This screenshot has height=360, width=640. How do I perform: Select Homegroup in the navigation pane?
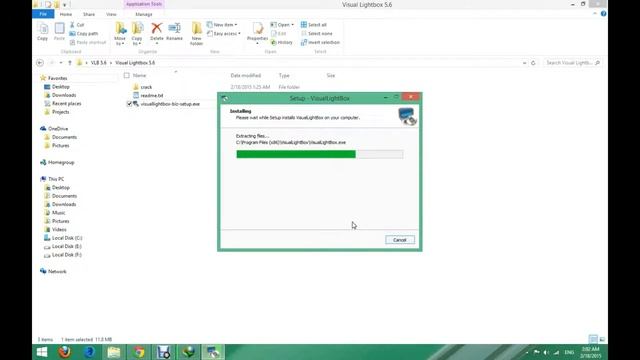tap(61, 162)
